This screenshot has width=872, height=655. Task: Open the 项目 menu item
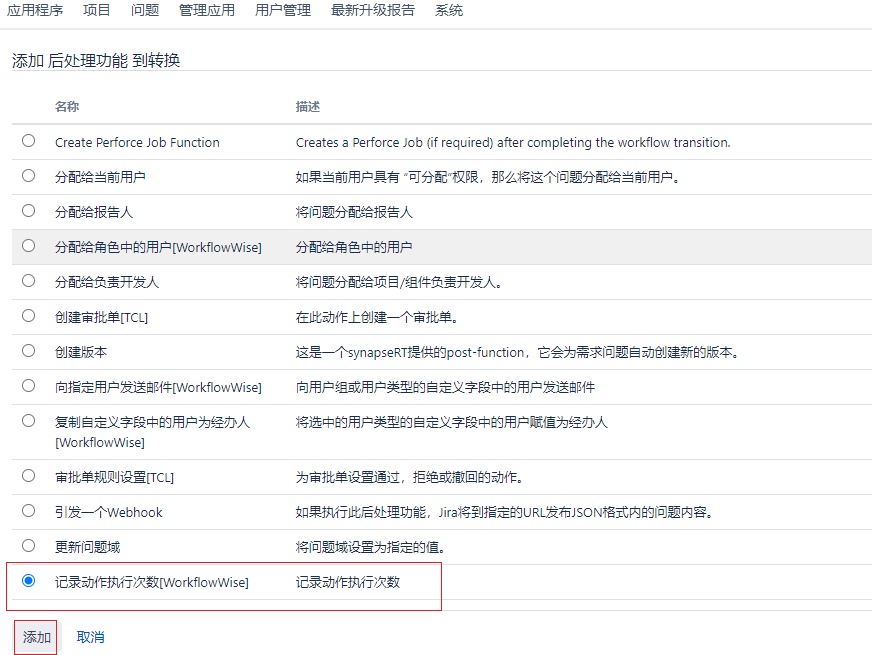click(x=97, y=11)
